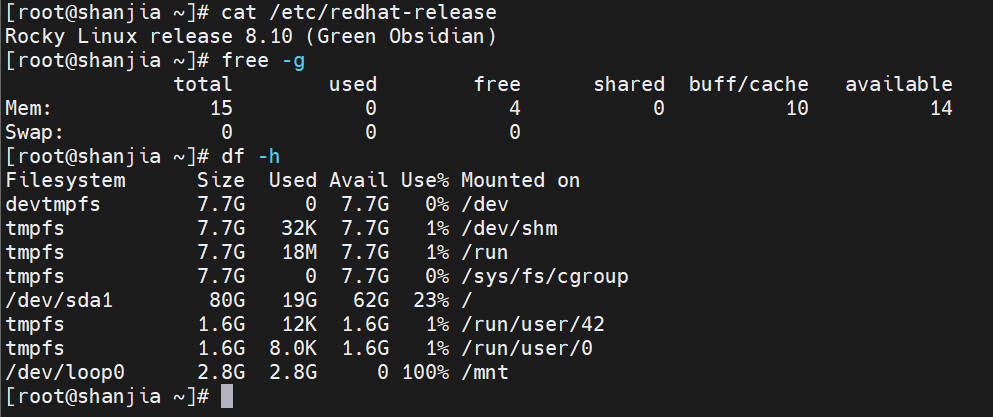Click the terminal cursor at the last prompt
The height and width of the screenshot is (417, 993).
pos(226,396)
